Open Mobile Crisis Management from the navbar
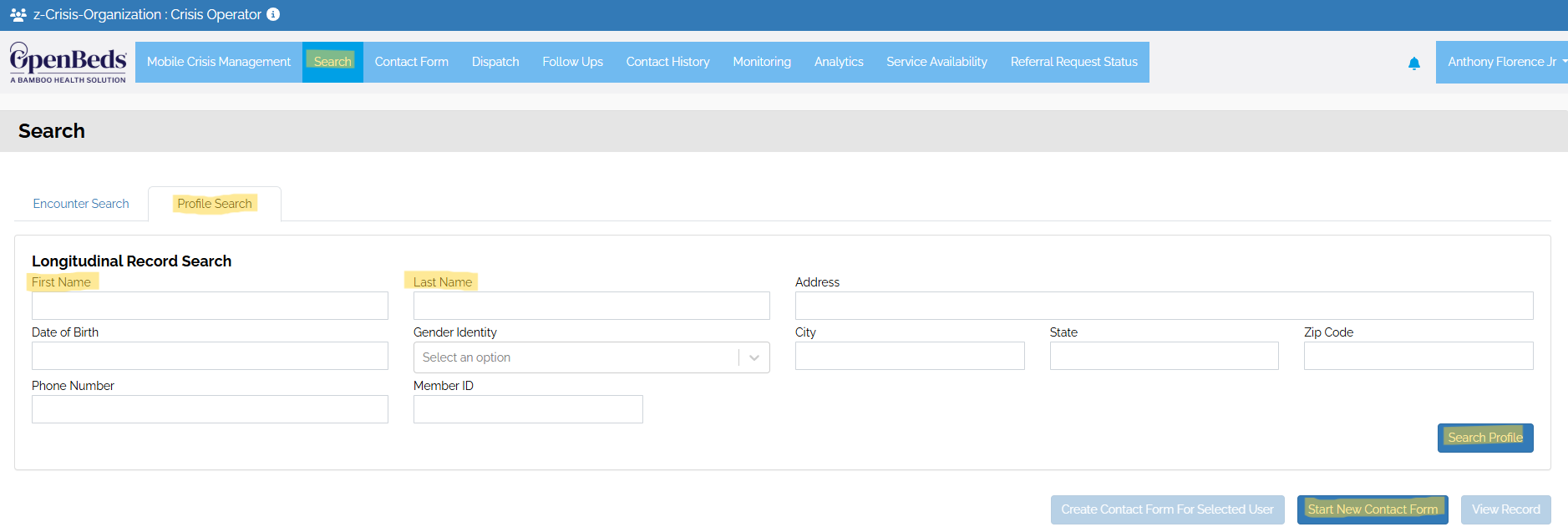1568x532 pixels. pos(219,62)
